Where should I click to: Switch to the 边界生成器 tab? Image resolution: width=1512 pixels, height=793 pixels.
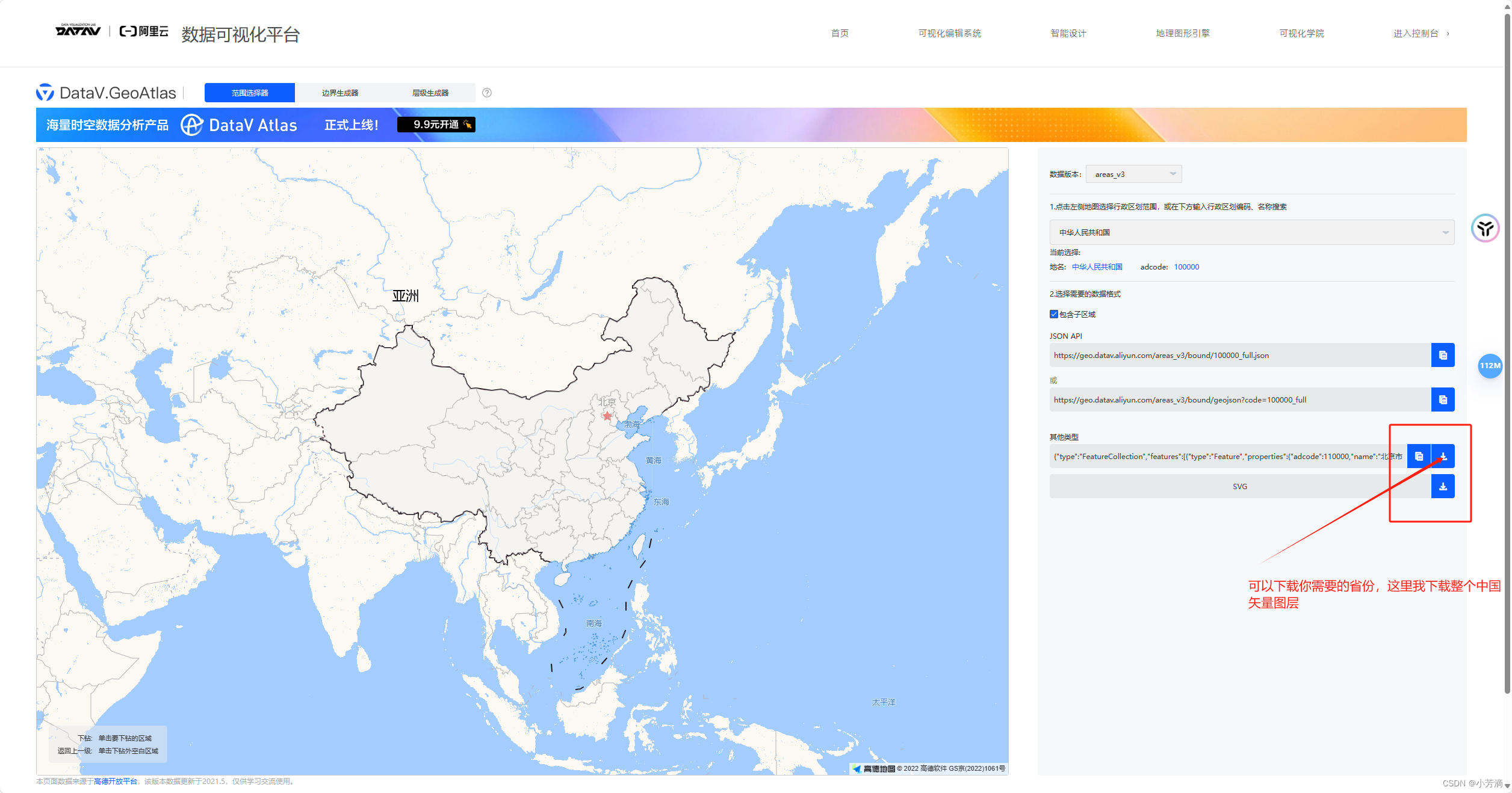coord(340,93)
